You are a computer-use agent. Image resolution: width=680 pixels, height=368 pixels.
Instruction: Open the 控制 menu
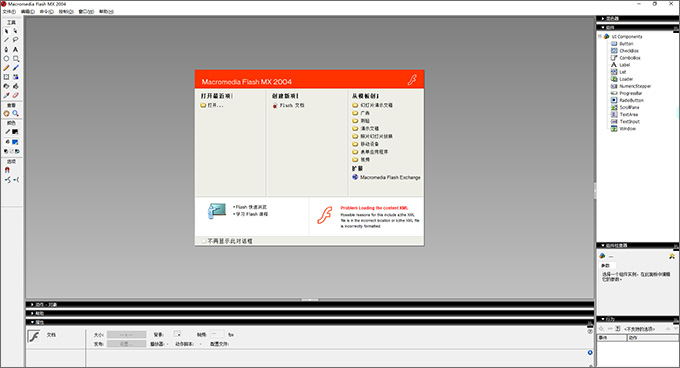66,12
